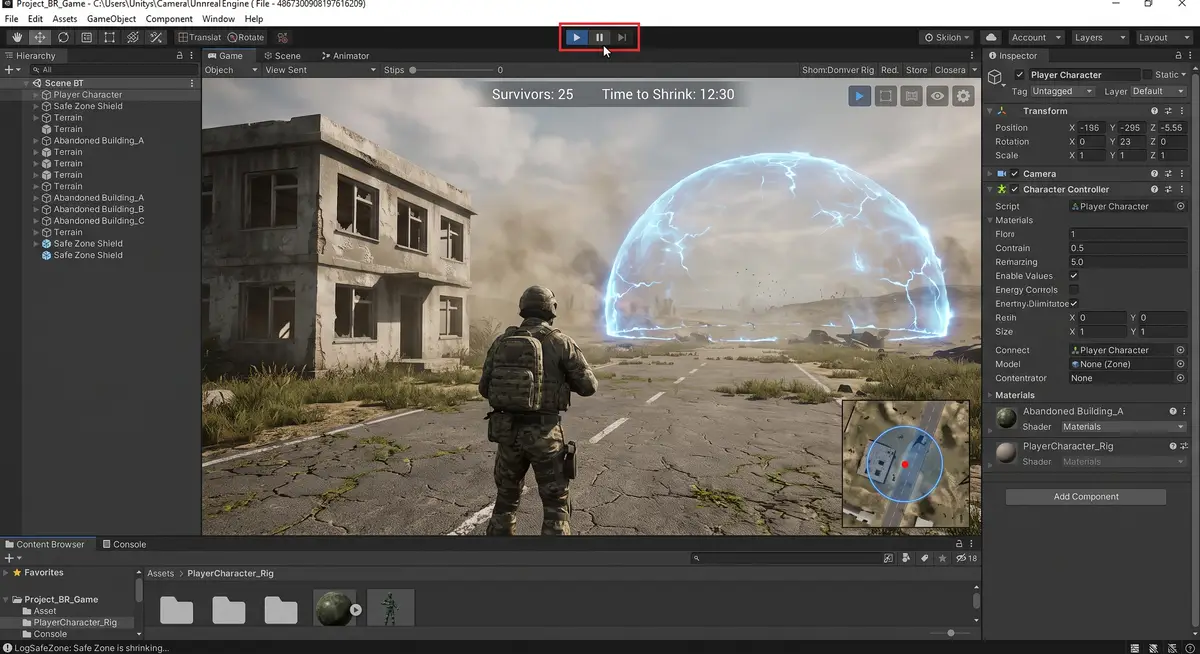
Task: Collapse the Scene BT root
Action: [x=28, y=83]
